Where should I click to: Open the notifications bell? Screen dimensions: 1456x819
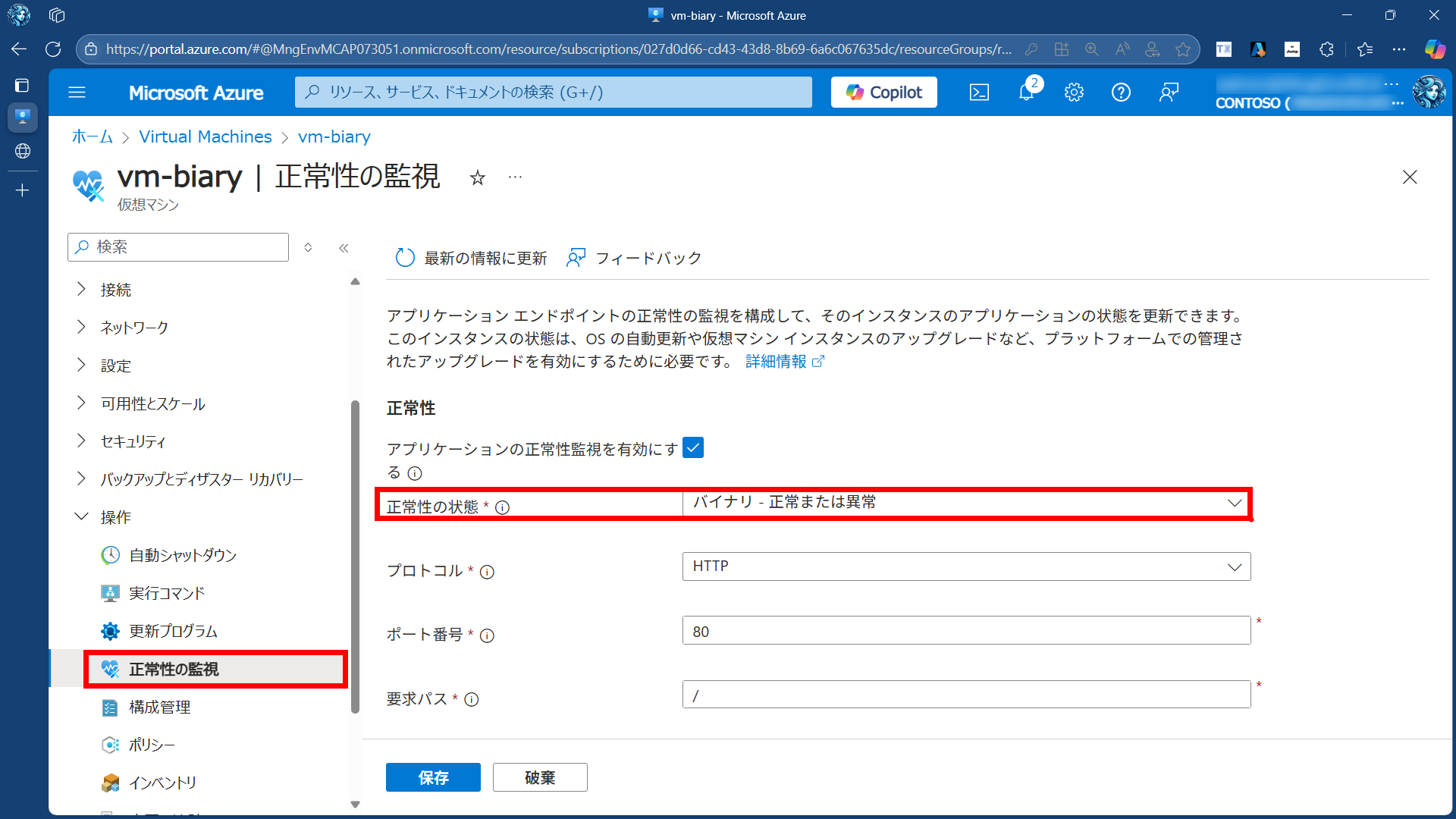pyautogui.click(x=1026, y=93)
